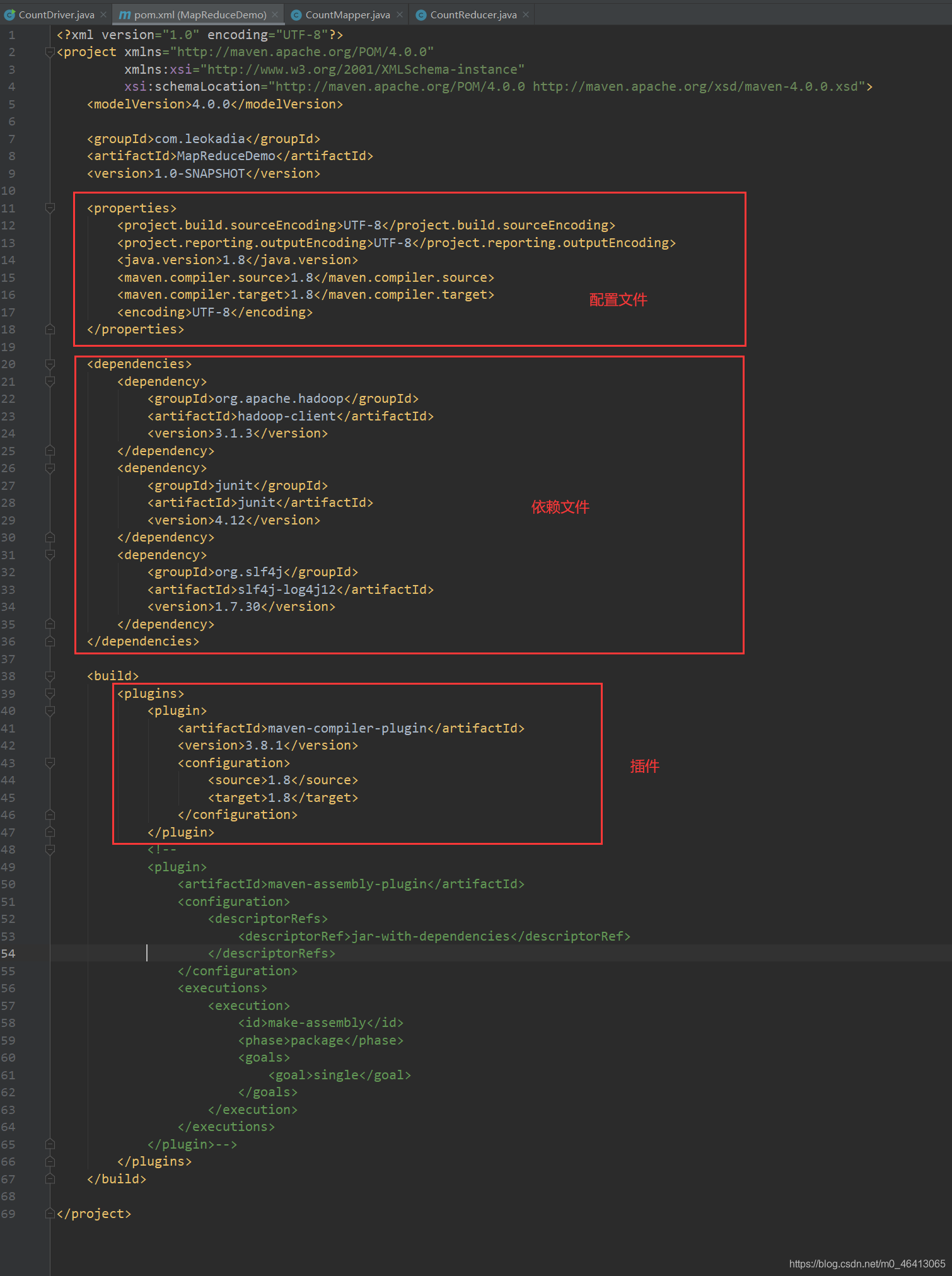The height and width of the screenshot is (1276, 952).
Task: Fold marker at closing plugin line 47
Action: click(50, 832)
